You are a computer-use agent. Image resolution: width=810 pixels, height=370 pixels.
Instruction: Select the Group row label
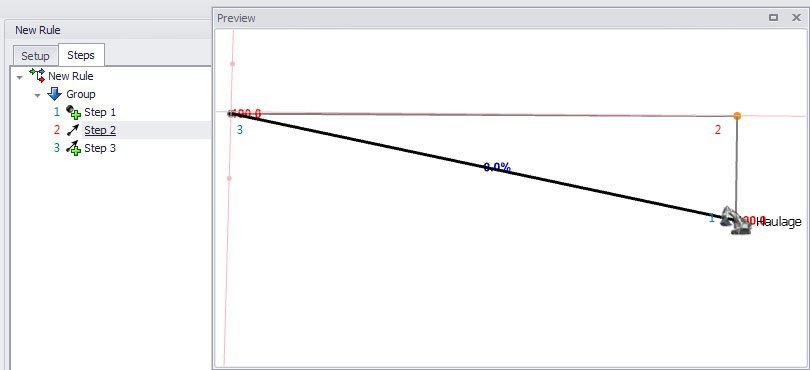pos(81,94)
